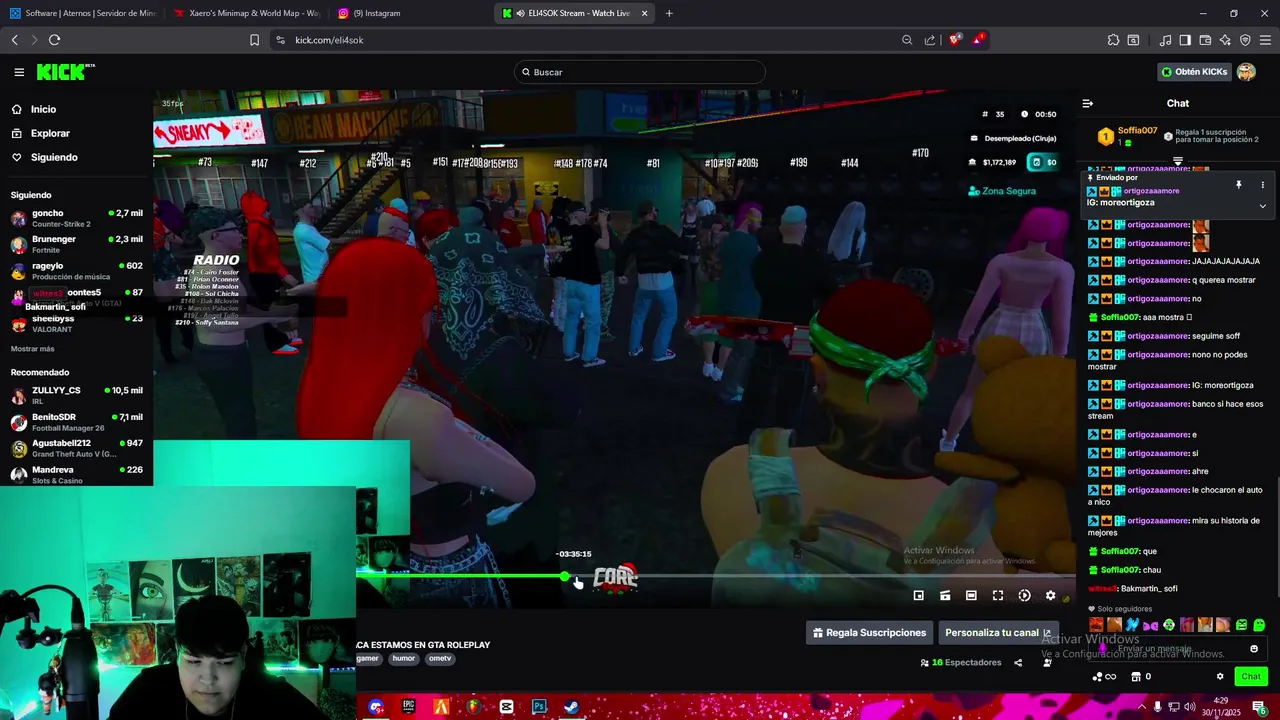
Task: Open the clip creation icon in player
Action: (945, 596)
